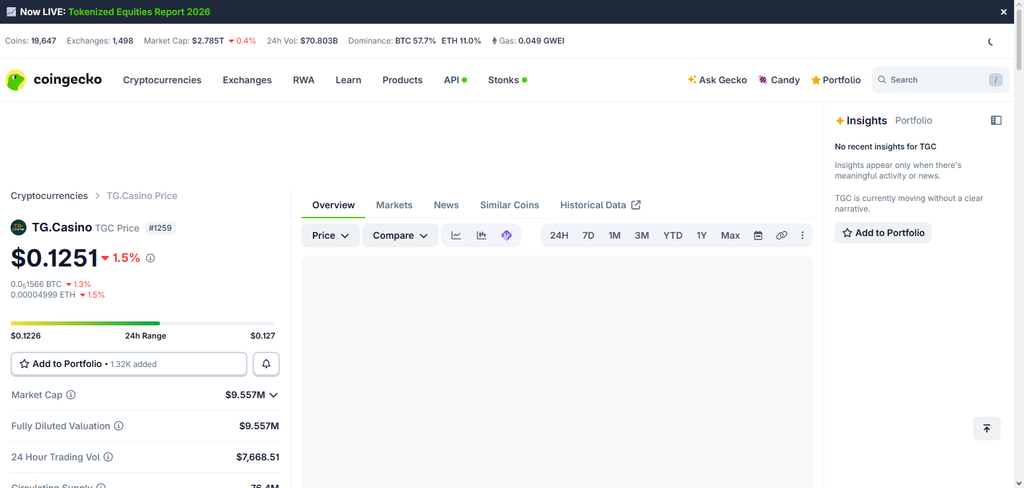Screen dimensions: 1024x488
Task: Open the Stonks menu item
Action: 507,80
